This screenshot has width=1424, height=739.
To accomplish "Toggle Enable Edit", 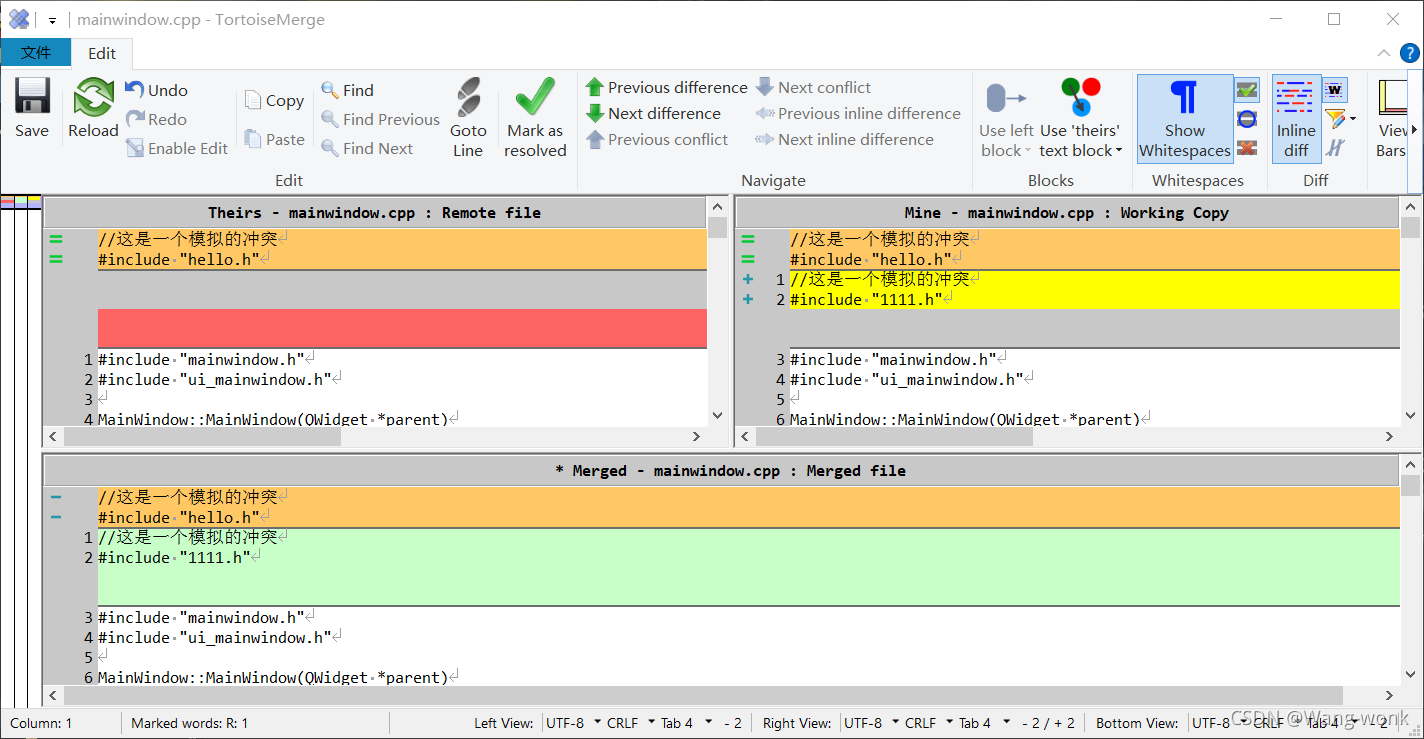I will click(177, 148).
